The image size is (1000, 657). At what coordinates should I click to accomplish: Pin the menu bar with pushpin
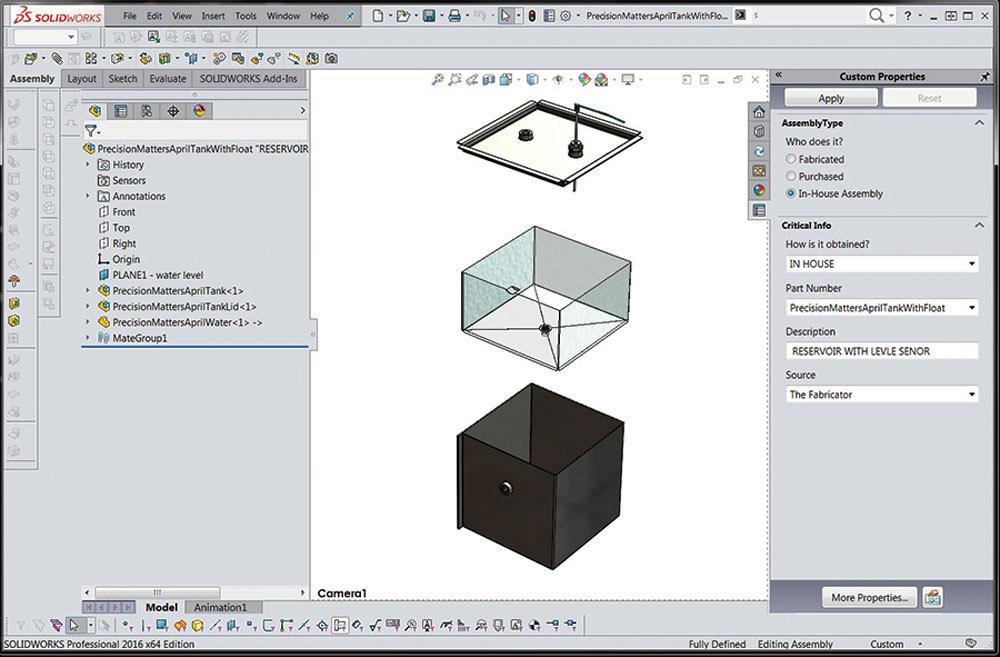[349, 17]
